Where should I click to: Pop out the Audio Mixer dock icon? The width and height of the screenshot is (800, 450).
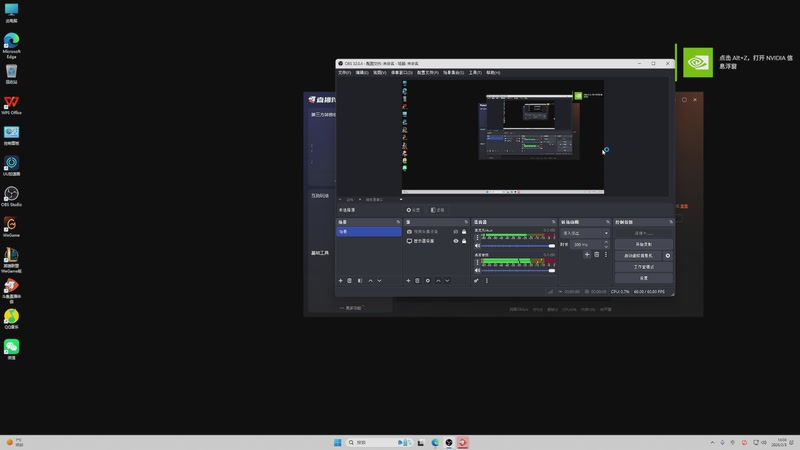pyautogui.click(x=554, y=222)
